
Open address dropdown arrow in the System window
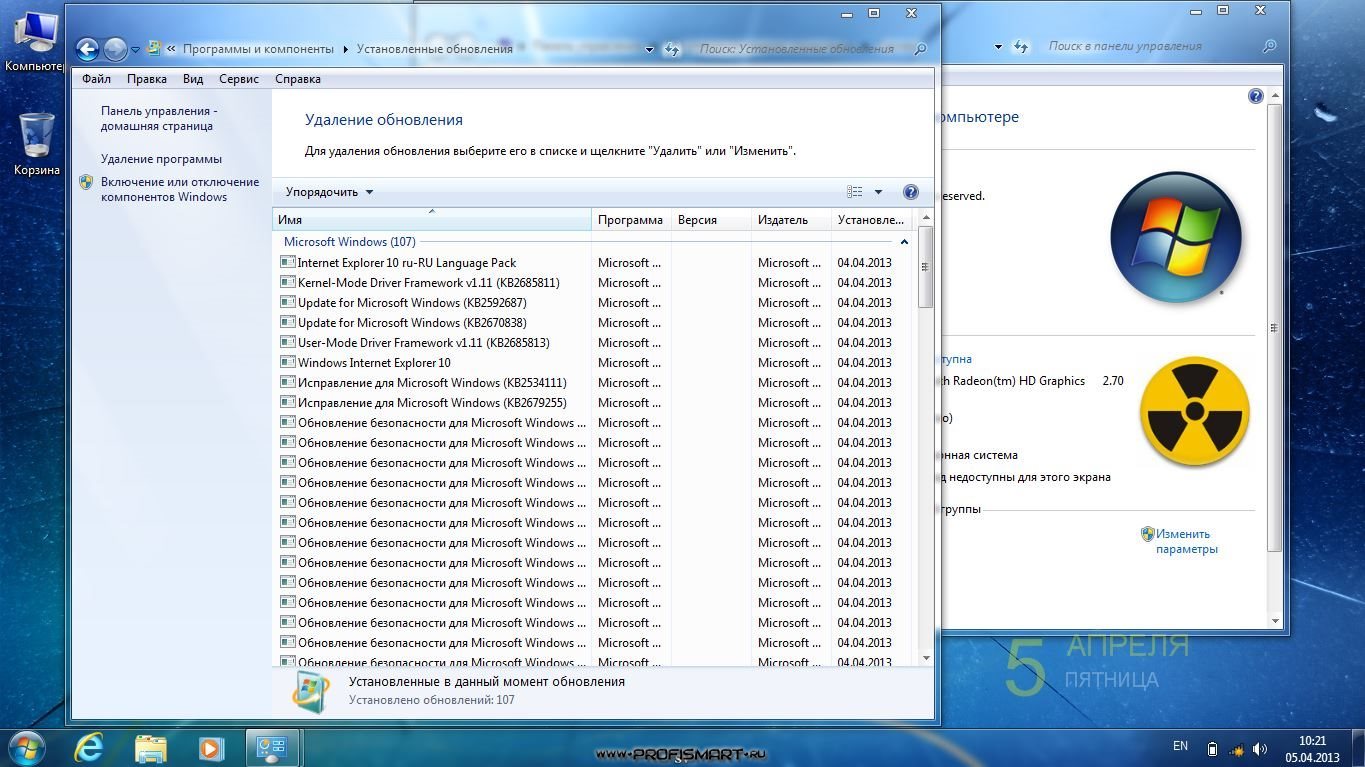tap(998, 47)
